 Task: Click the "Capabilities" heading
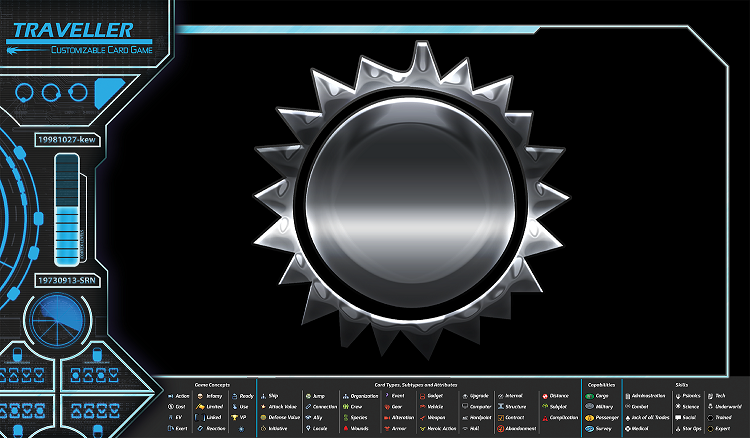point(601,385)
